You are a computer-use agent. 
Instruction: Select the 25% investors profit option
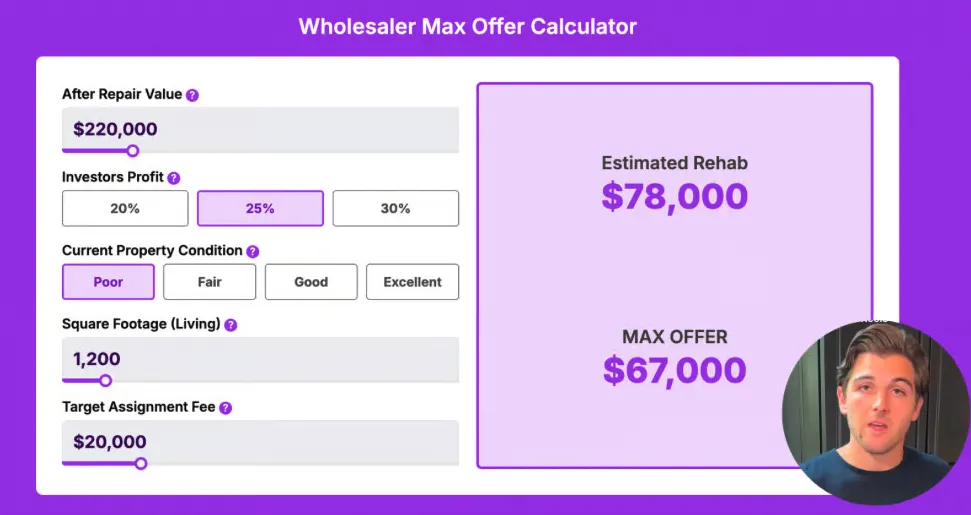point(260,209)
